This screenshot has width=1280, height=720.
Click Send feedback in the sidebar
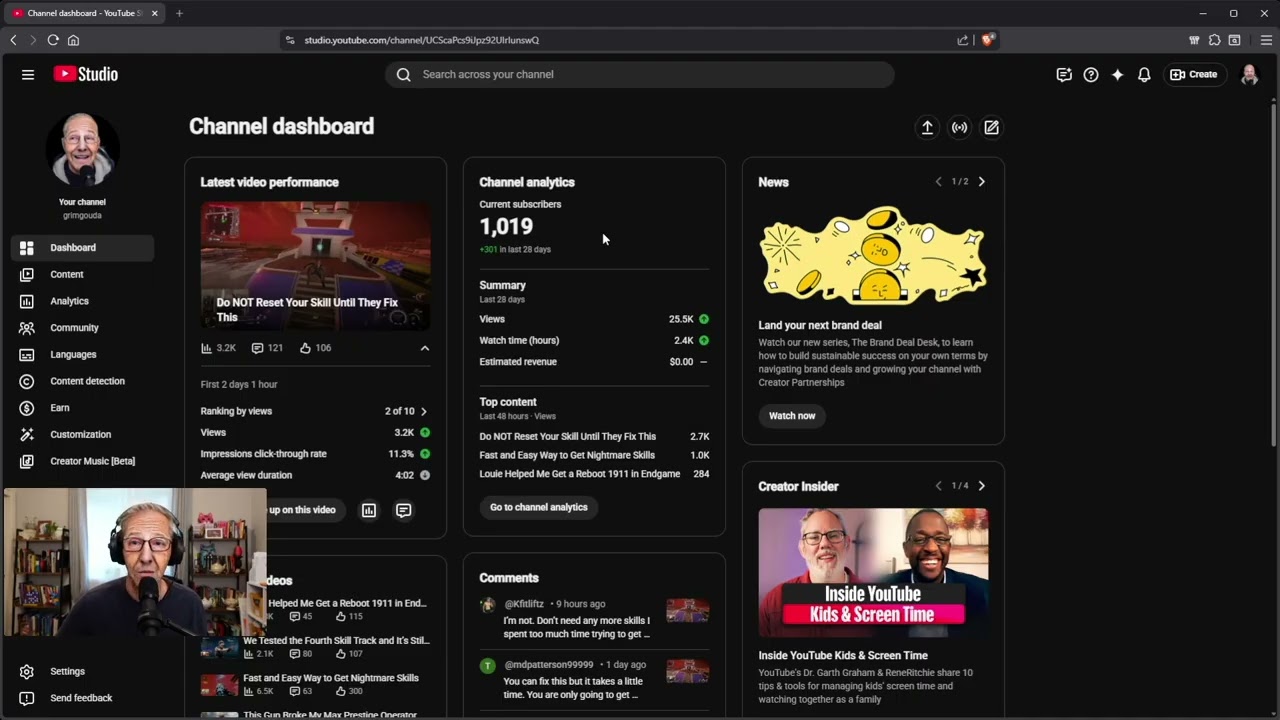82,698
